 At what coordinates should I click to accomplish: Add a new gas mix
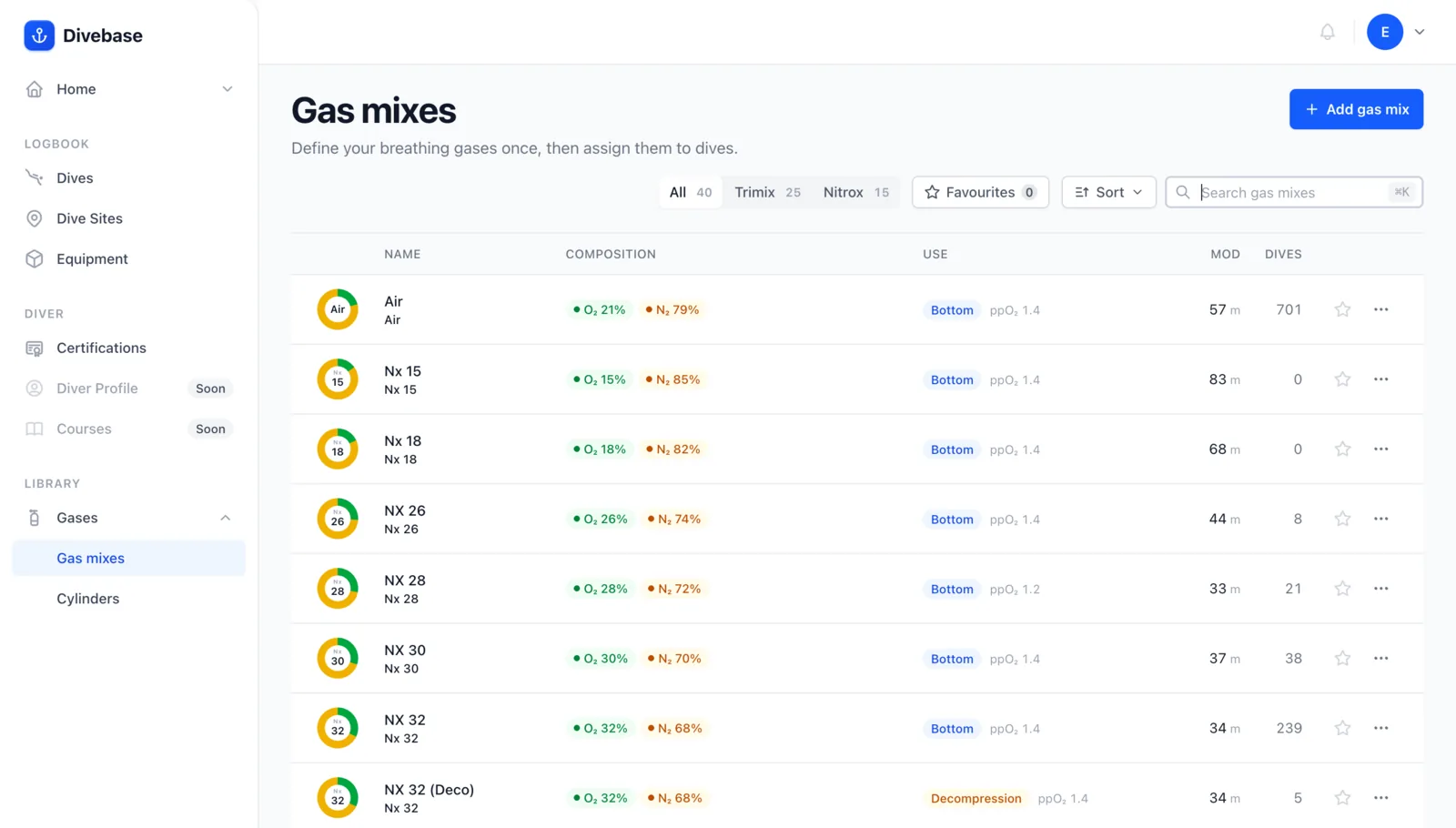(x=1356, y=109)
